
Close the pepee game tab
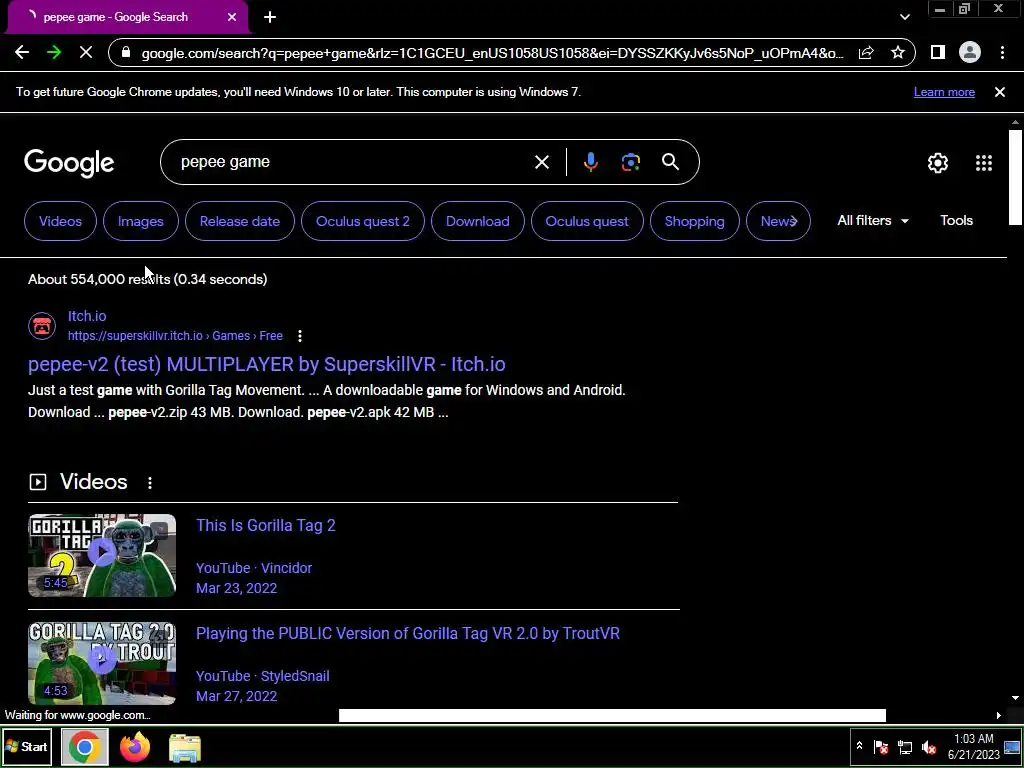tap(232, 17)
